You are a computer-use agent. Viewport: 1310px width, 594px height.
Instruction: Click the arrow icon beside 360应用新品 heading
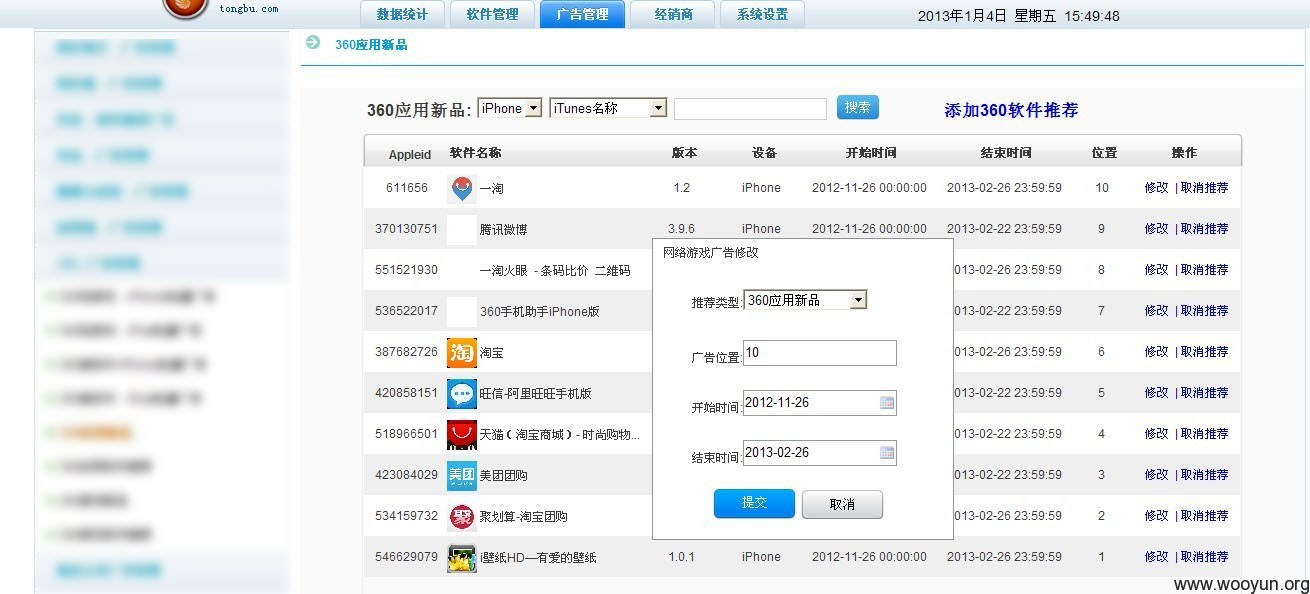click(x=313, y=42)
